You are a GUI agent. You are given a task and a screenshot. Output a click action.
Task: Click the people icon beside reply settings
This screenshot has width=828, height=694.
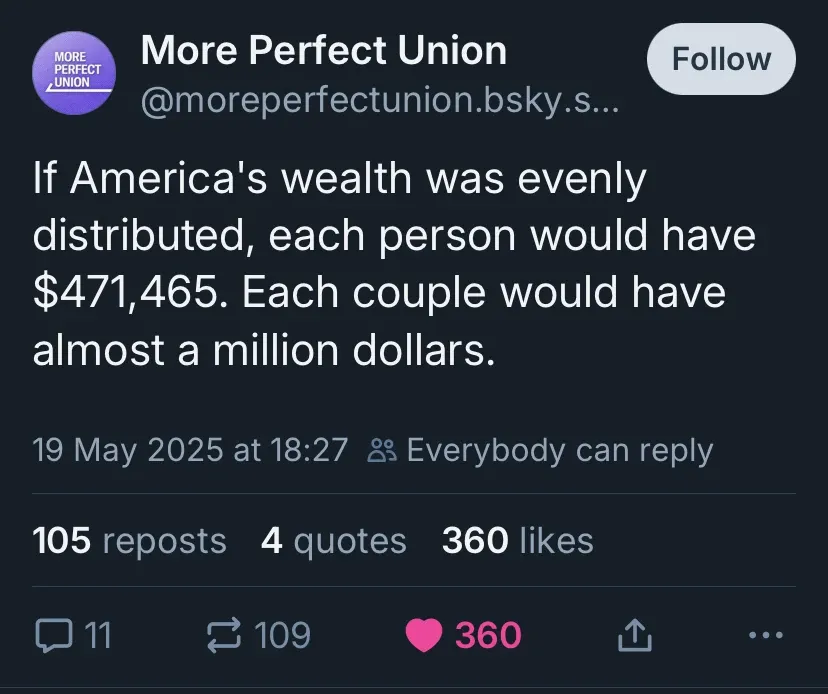[x=382, y=451]
